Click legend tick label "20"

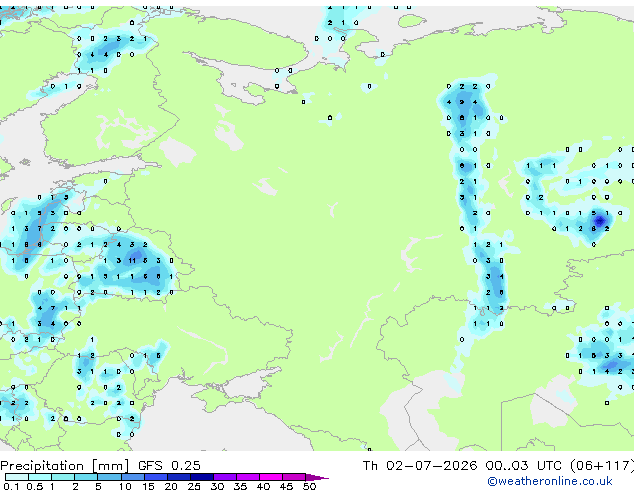[x=171, y=486]
